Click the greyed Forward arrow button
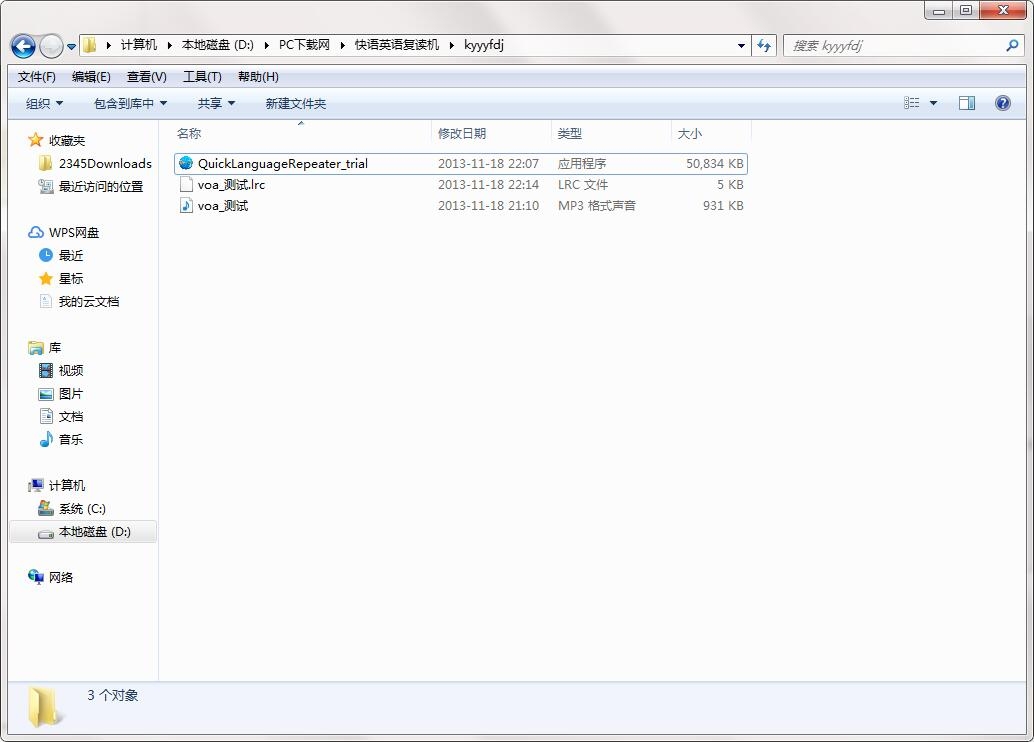 [x=51, y=46]
